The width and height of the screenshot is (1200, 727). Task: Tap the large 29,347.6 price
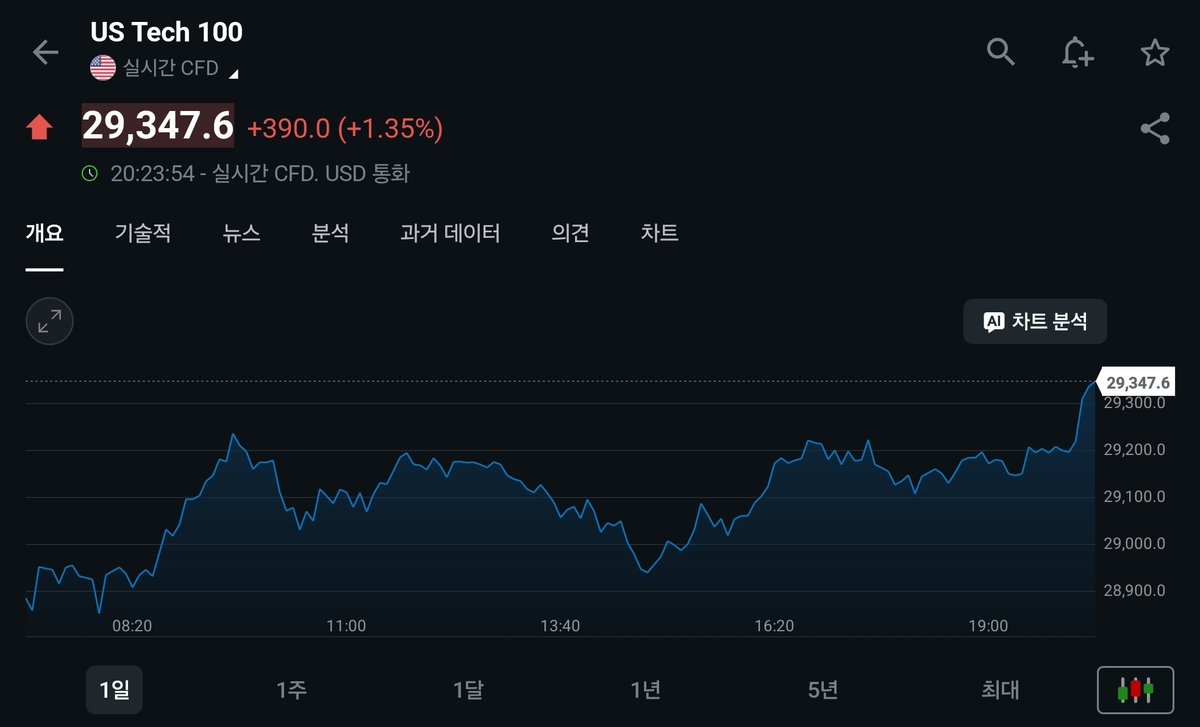click(158, 126)
